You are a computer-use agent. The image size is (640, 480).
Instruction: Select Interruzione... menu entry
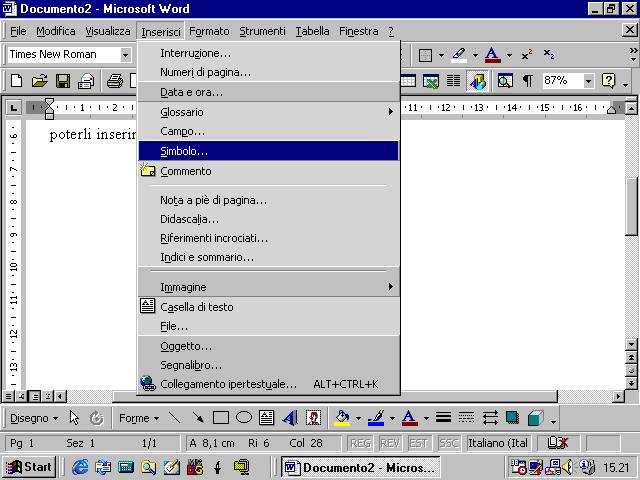pos(268,53)
